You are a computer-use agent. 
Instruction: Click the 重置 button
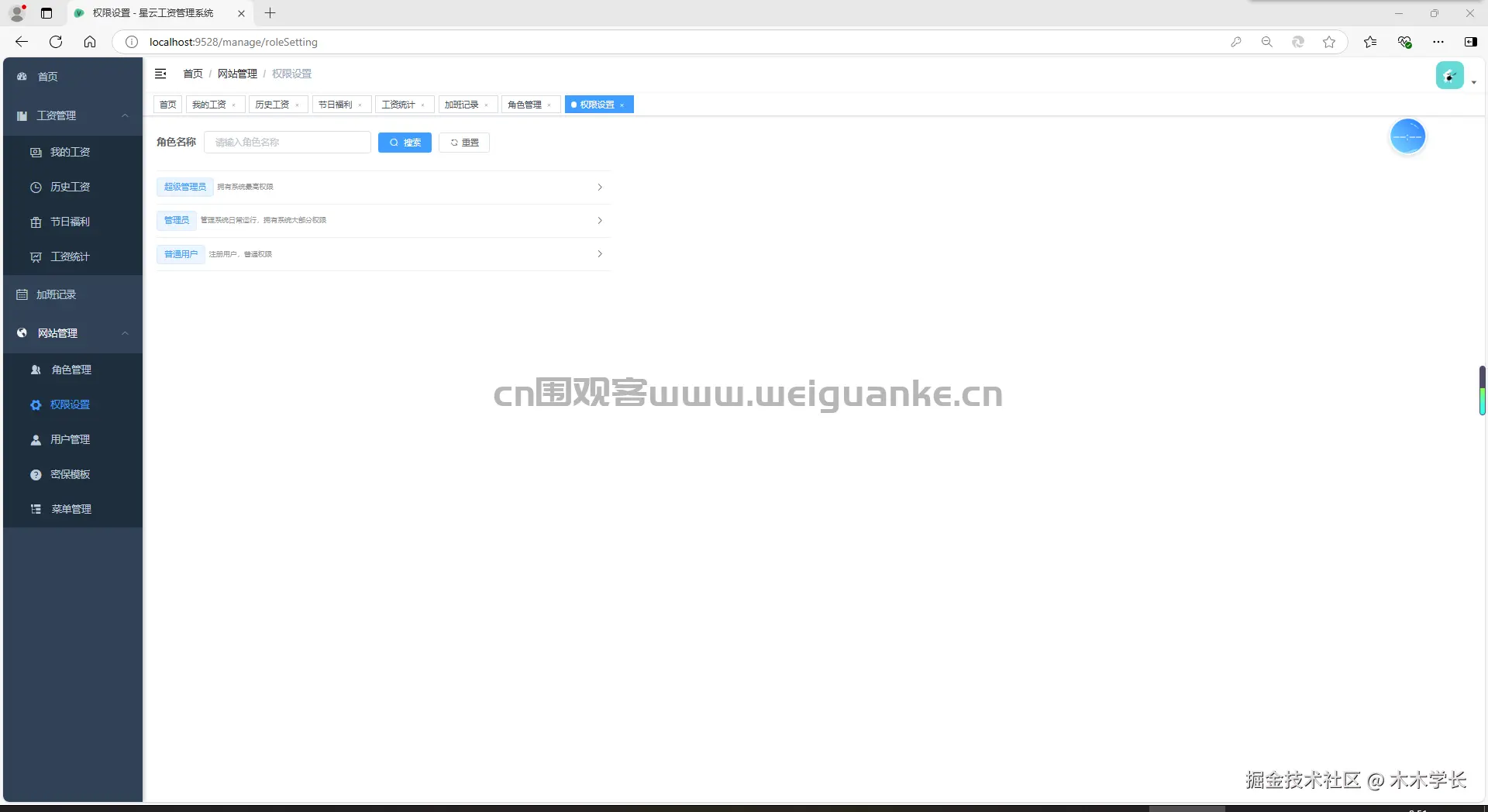[464, 143]
